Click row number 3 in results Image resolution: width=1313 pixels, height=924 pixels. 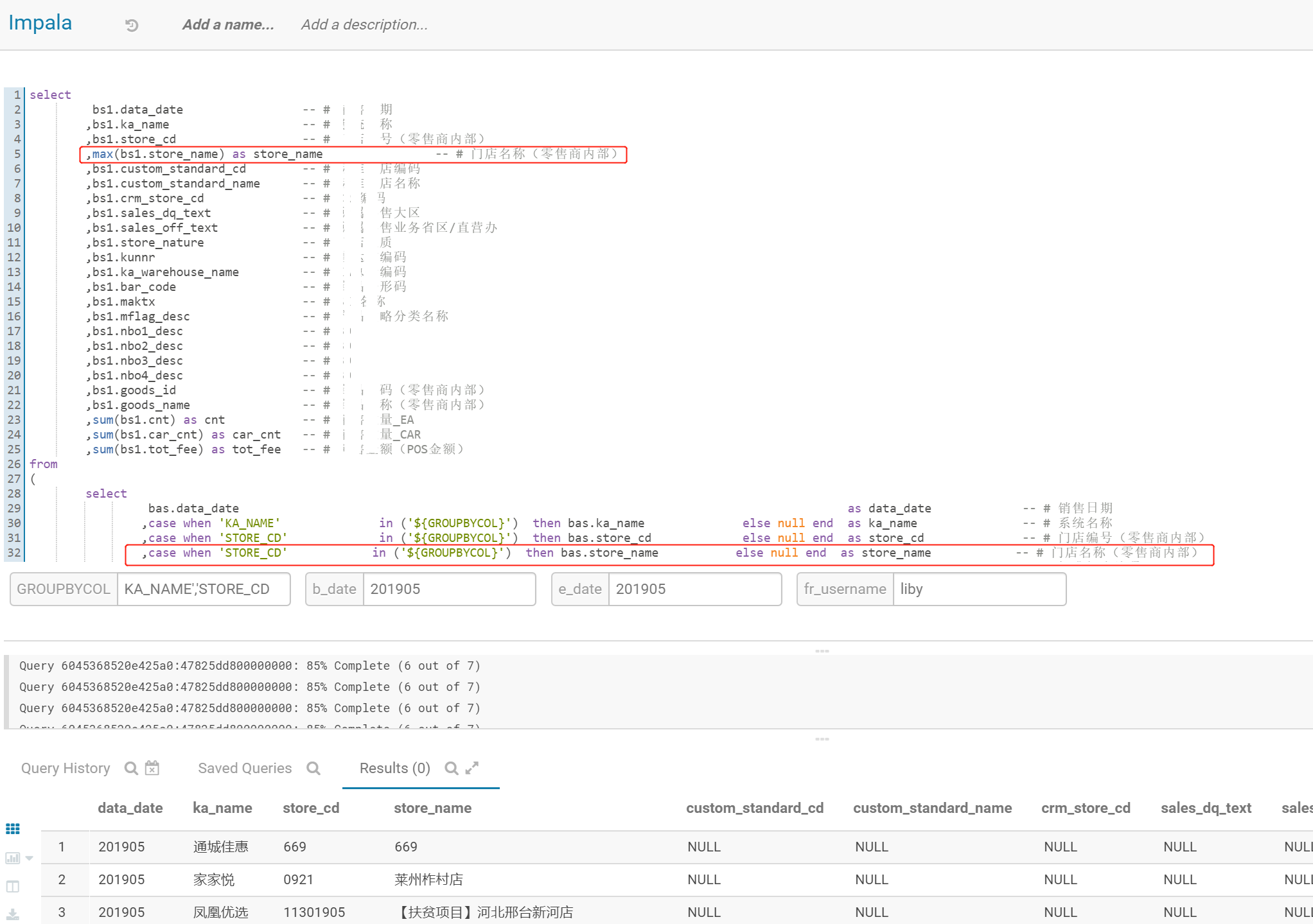point(62,912)
